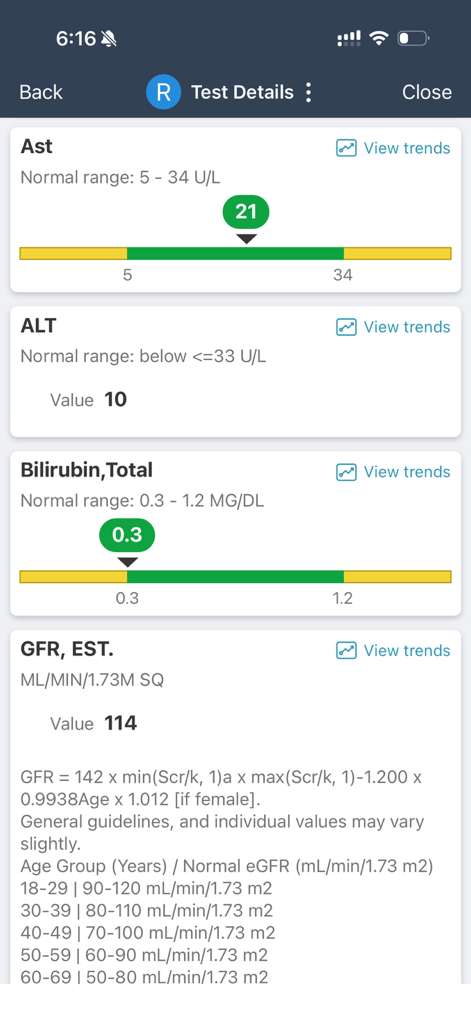Tap the green 0.3 bilirubin marker

(x=127, y=536)
